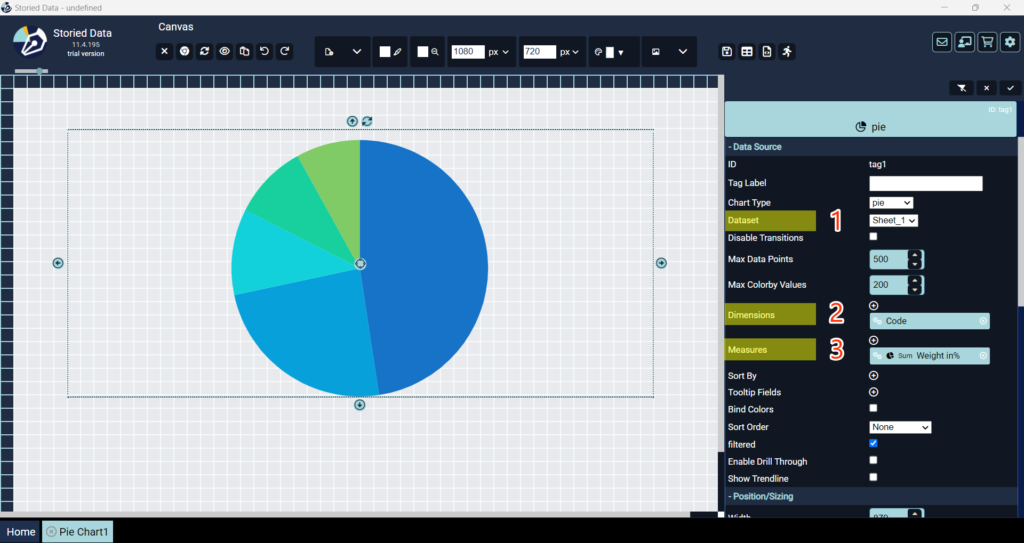Open the shopping cart icon
The height and width of the screenshot is (543, 1024).
pos(988,42)
